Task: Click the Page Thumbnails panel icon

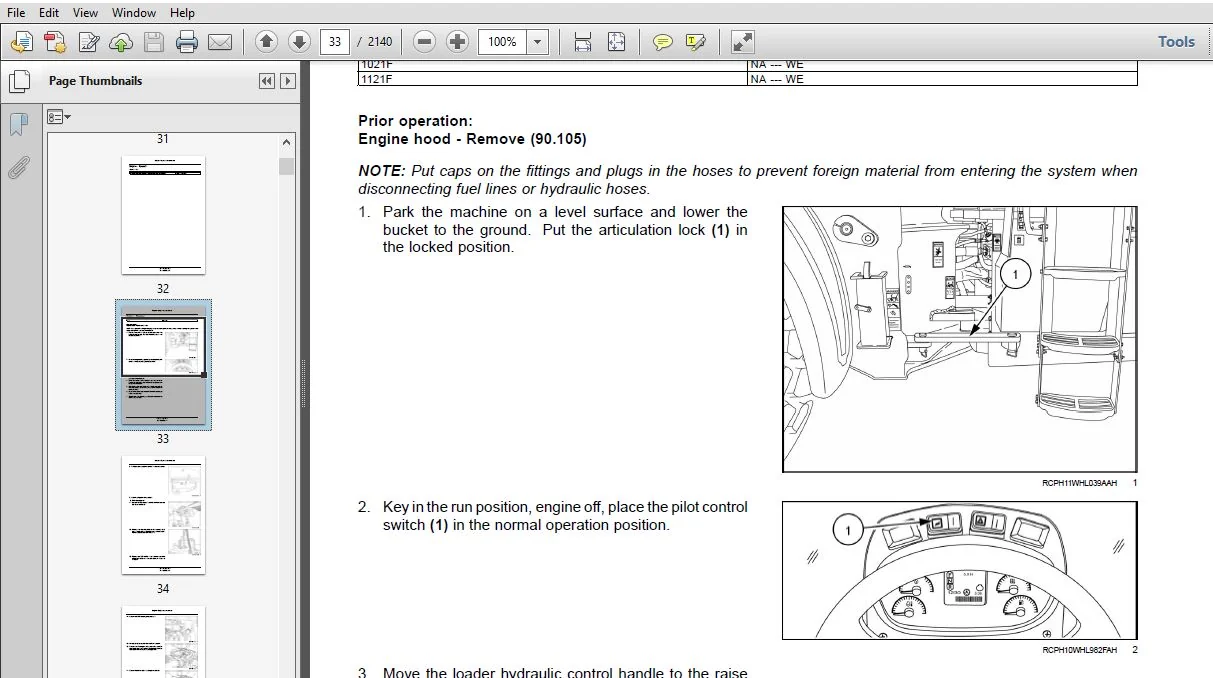Action: [18, 81]
